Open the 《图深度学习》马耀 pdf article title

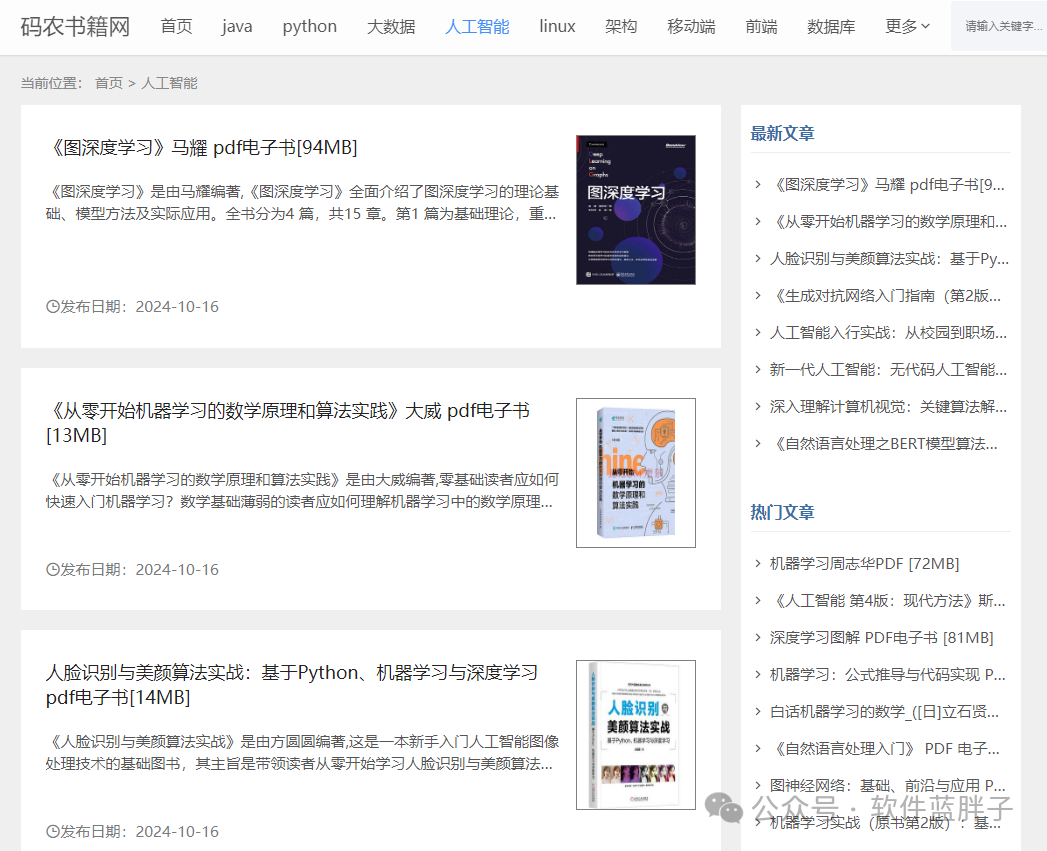202,148
